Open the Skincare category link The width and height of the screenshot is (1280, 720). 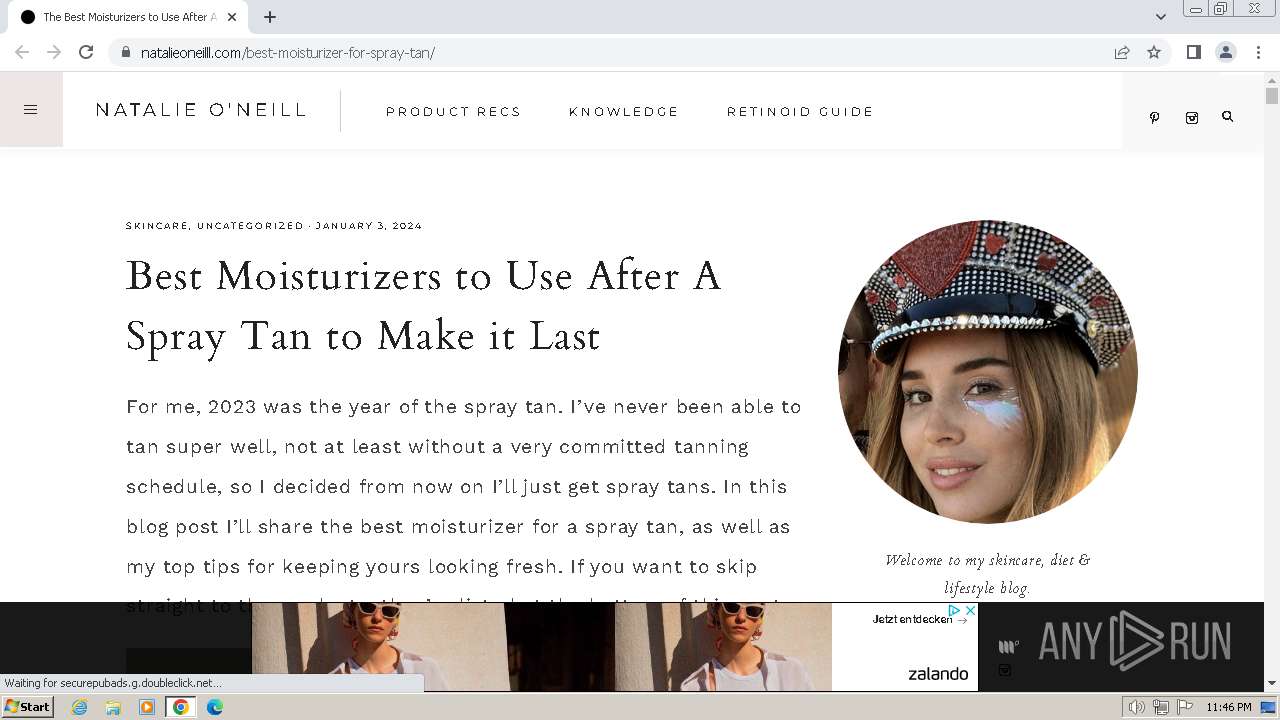[157, 226]
